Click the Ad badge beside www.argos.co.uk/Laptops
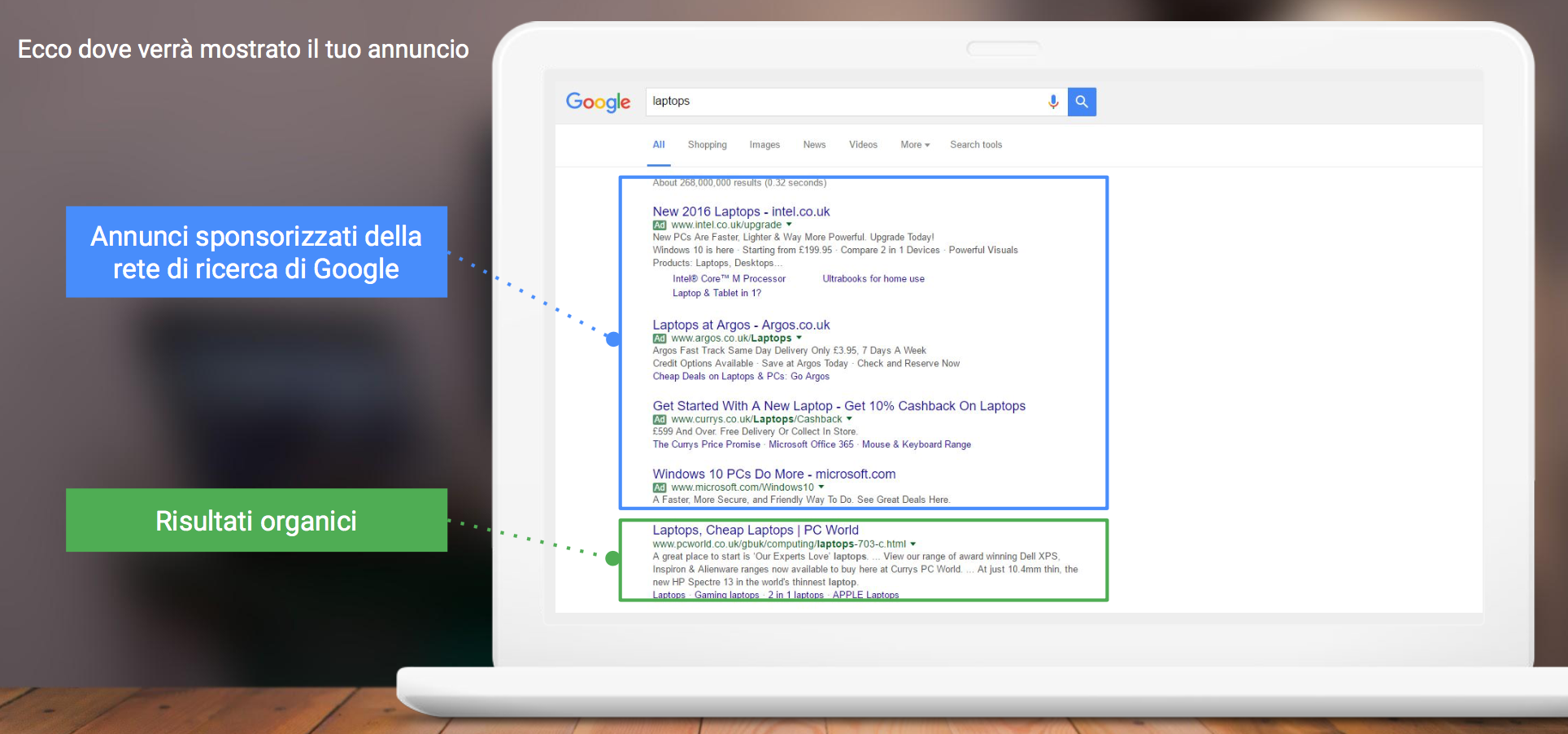1568x734 pixels. [x=660, y=339]
